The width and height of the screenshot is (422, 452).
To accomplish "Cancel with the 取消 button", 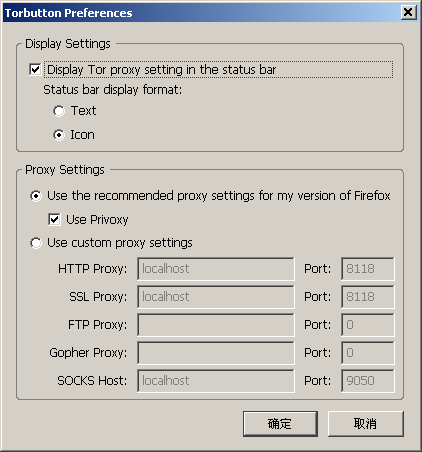I will pyautogui.click(x=366, y=424).
